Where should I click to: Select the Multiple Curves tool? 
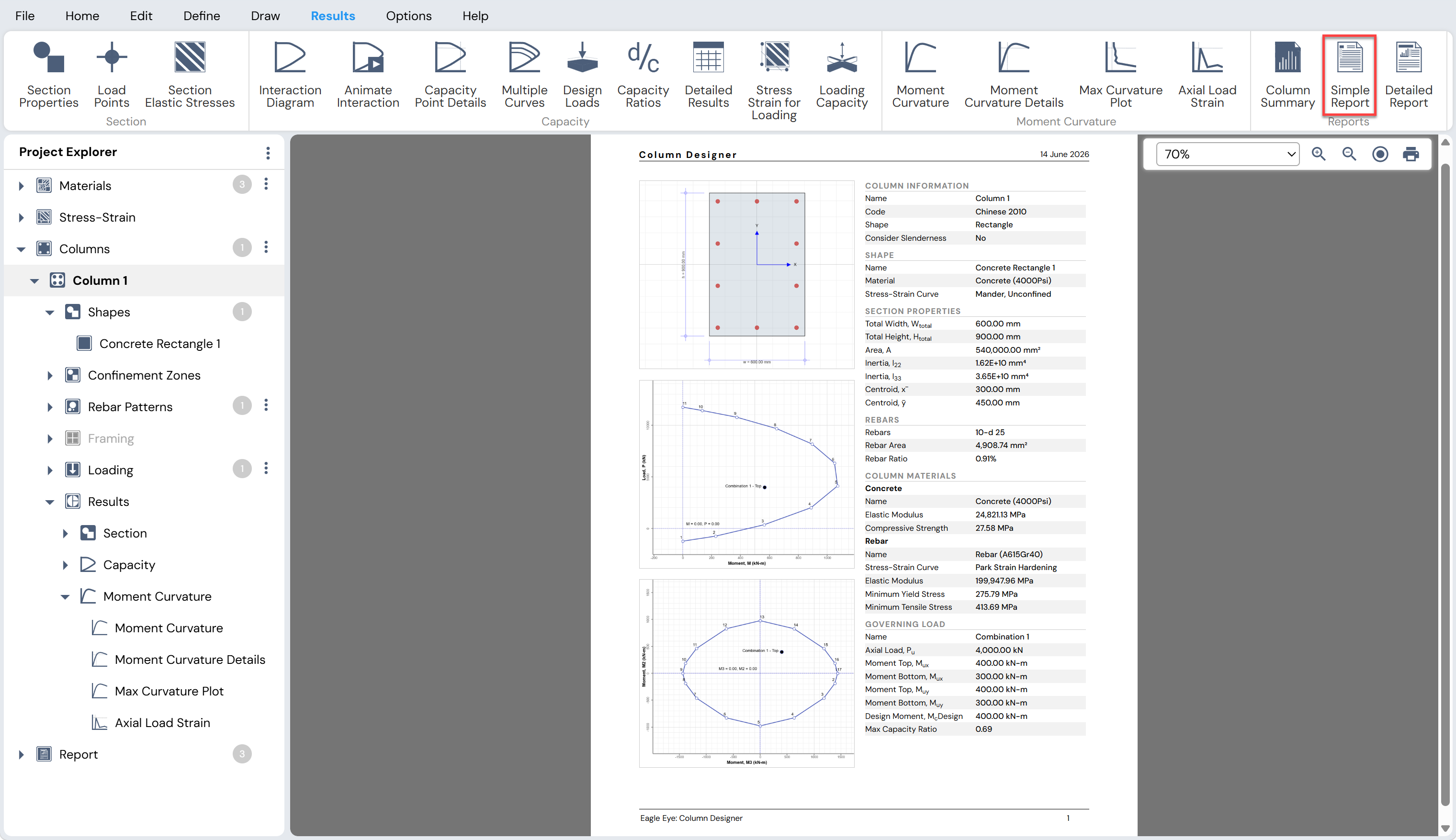click(x=524, y=74)
